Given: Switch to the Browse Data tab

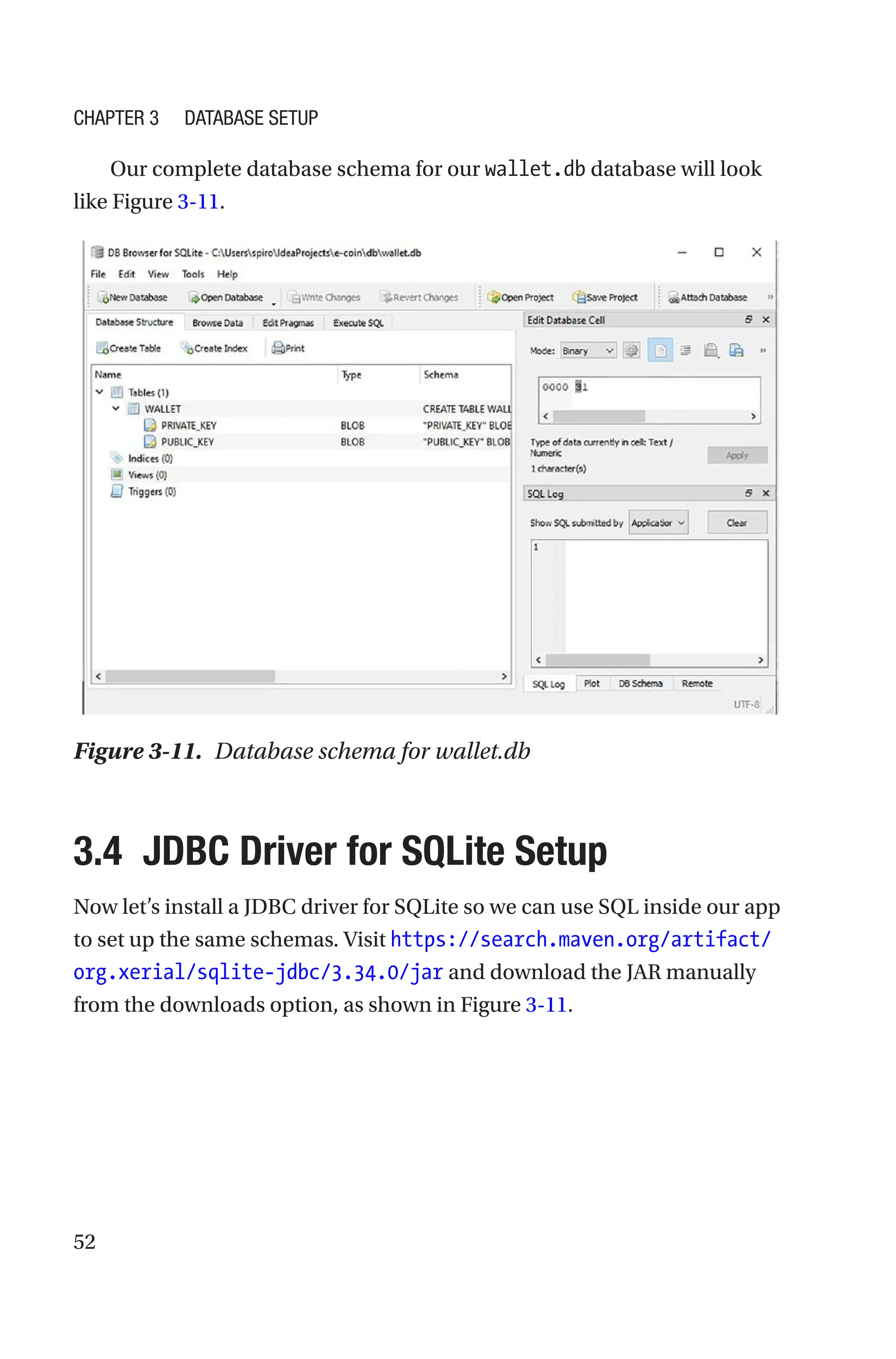Looking at the screenshot, I should [x=218, y=323].
